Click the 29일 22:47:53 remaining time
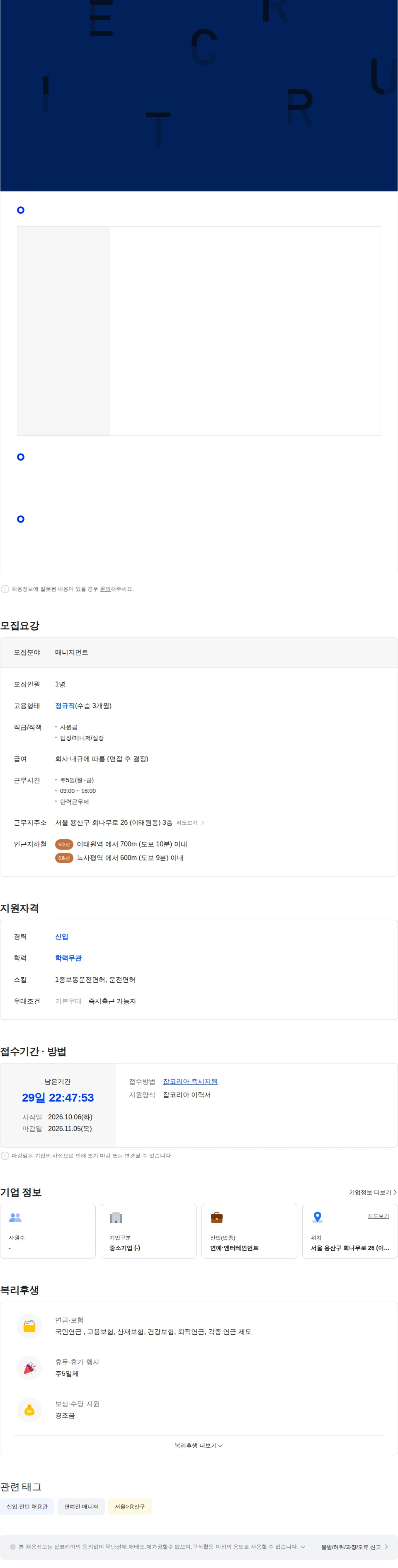The height and width of the screenshot is (1568, 398). pyautogui.click(x=58, y=1097)
